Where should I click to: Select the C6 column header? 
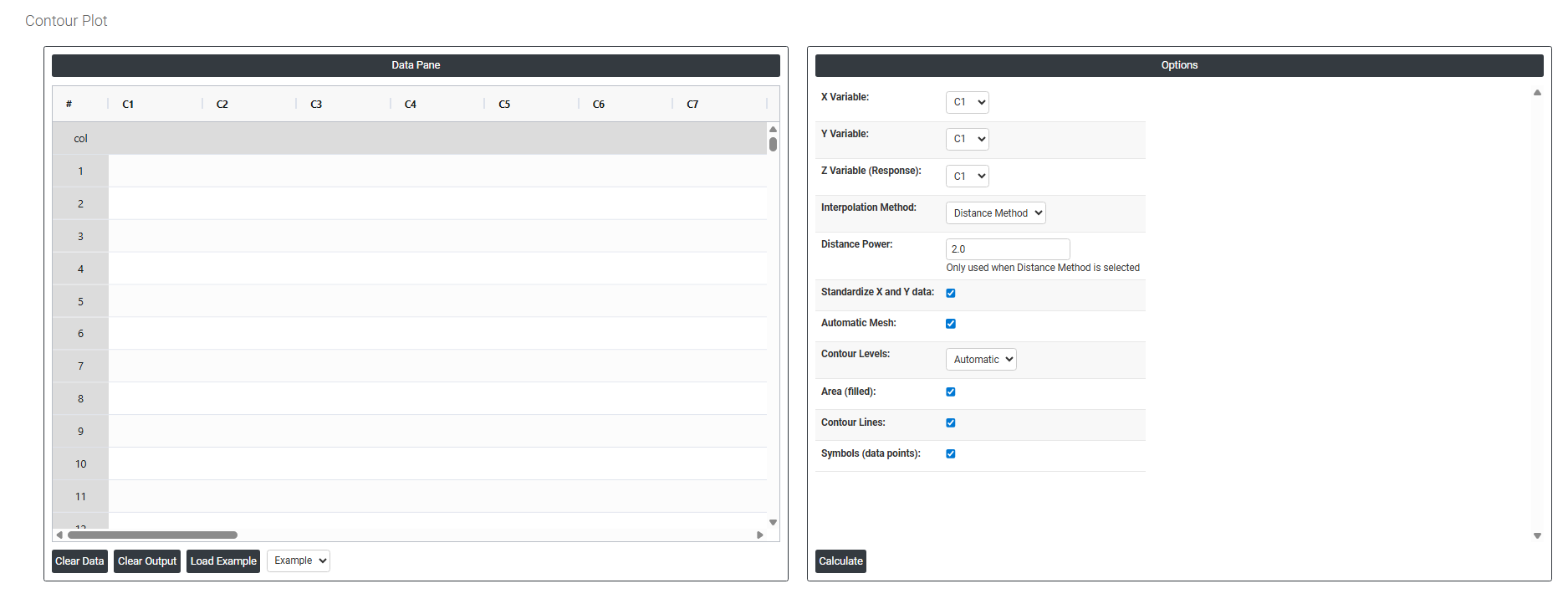point(599,105)
